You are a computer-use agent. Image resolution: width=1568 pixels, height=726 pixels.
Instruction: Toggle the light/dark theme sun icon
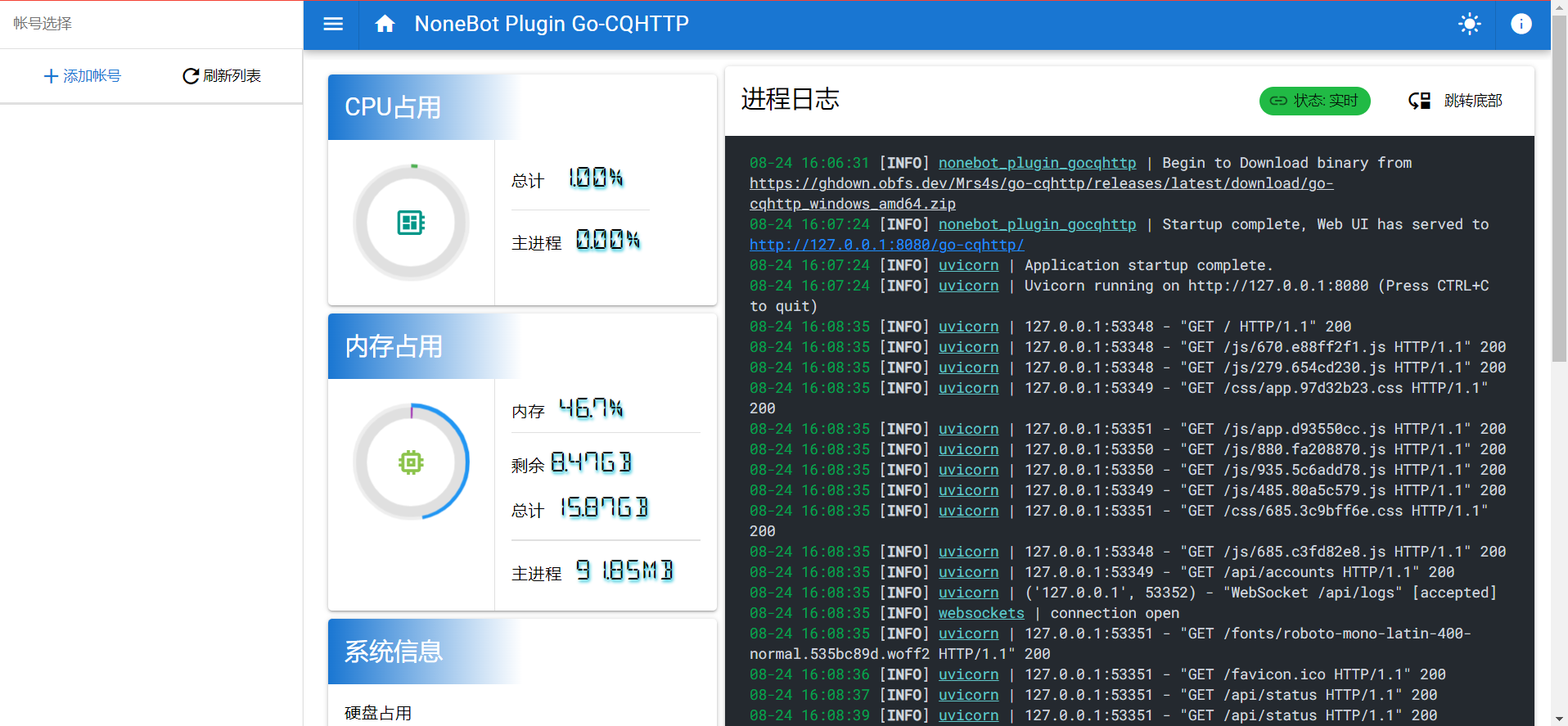point(1470,24)
